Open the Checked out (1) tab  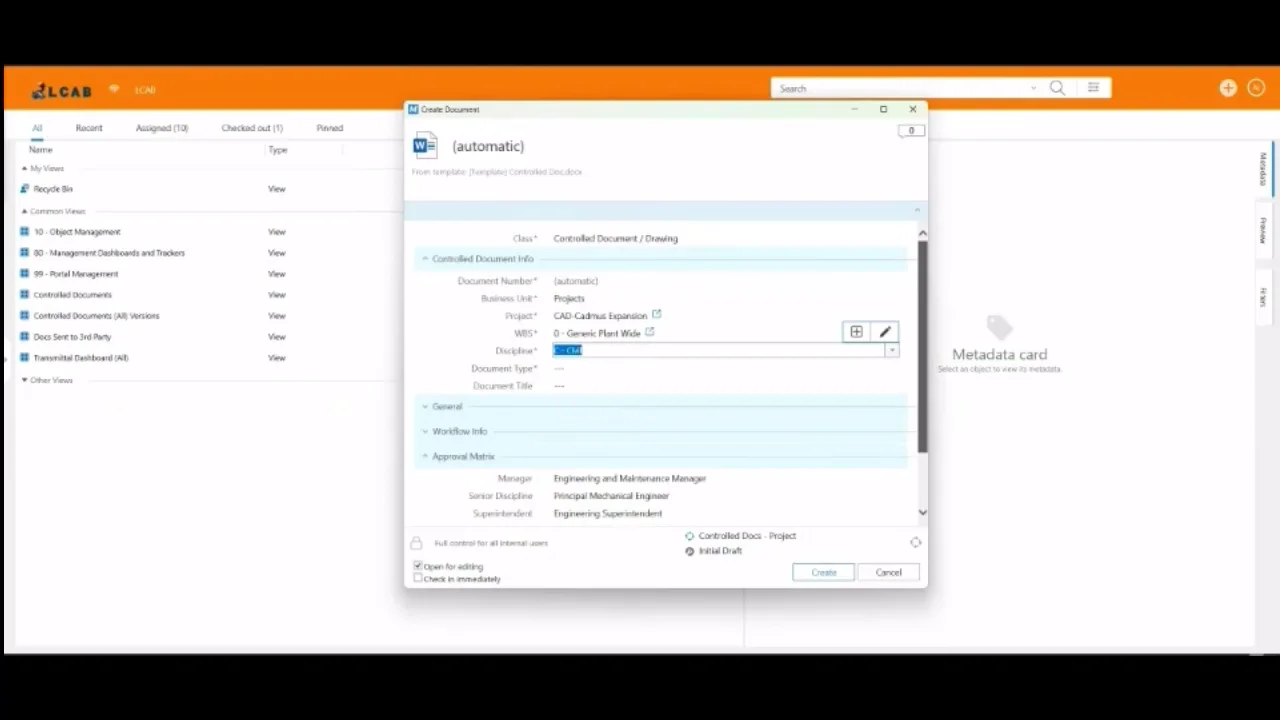coord(252,128)
